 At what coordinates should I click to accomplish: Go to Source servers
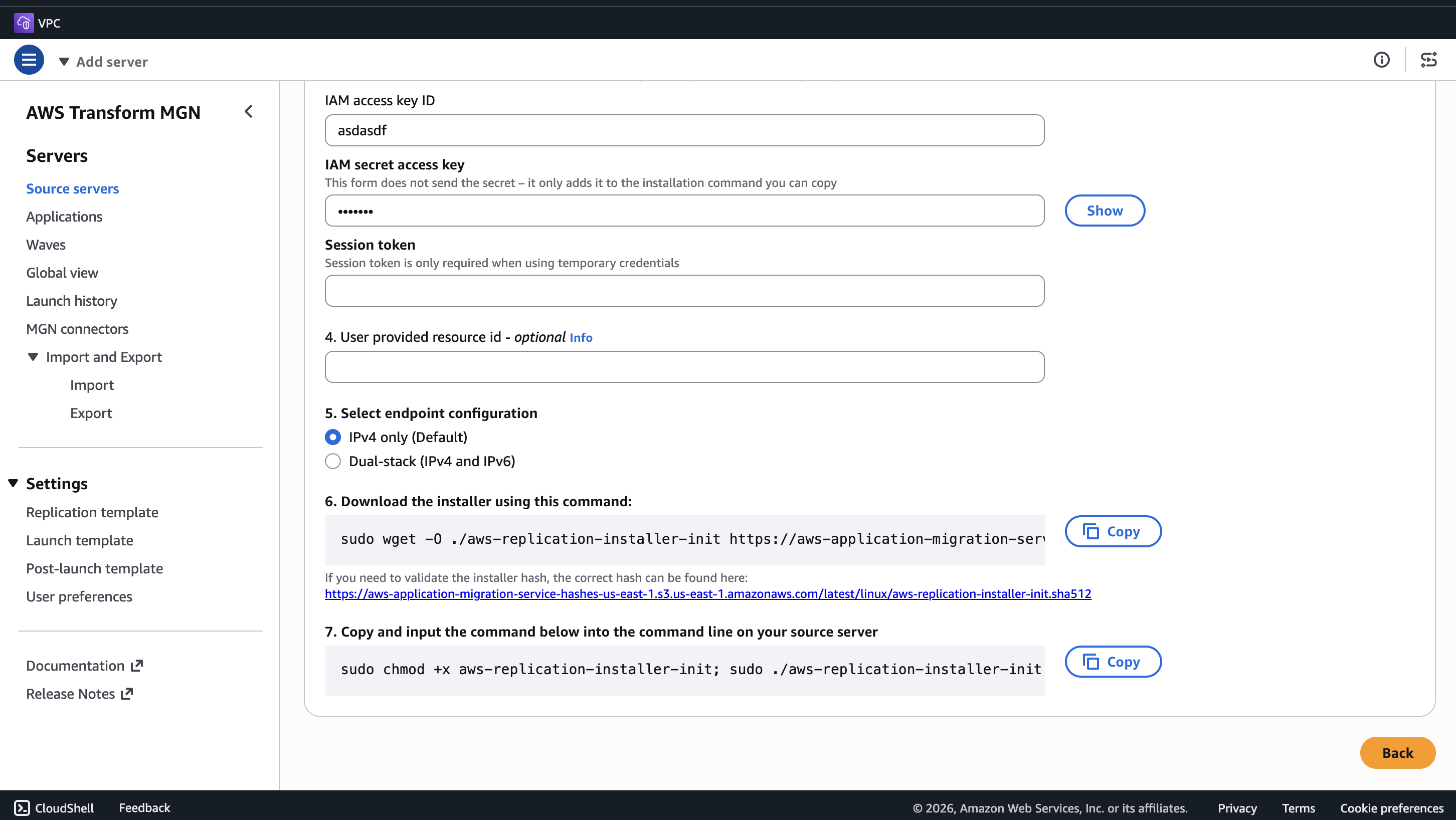tap(72, 189)
